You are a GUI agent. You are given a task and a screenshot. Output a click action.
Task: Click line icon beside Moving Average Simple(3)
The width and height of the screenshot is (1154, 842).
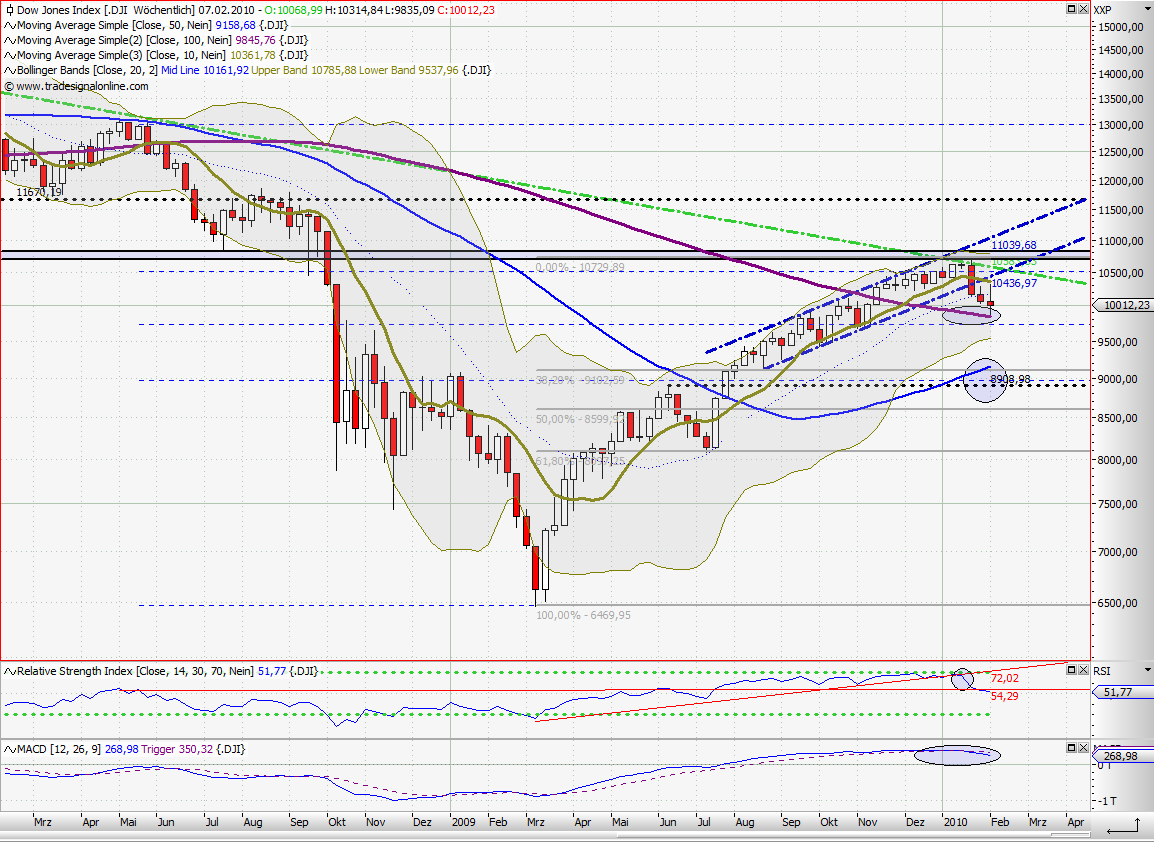(x=10, y=55)
